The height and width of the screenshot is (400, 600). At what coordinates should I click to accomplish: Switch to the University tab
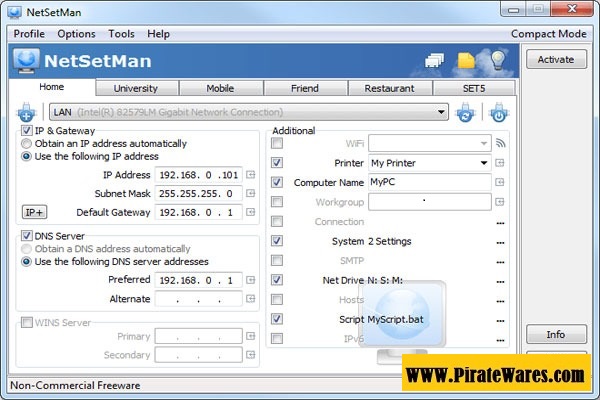[x=137, y=88]
